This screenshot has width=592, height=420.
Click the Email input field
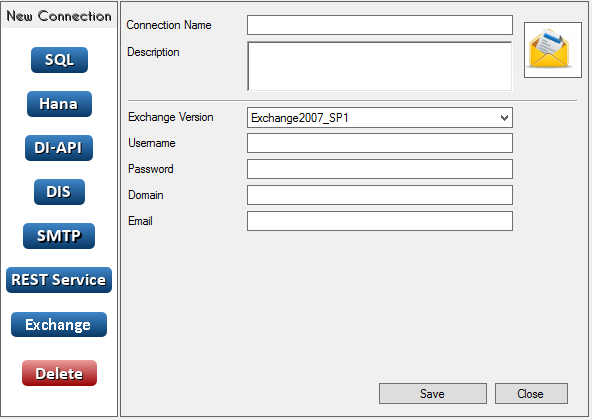click(x=380, y=221)
